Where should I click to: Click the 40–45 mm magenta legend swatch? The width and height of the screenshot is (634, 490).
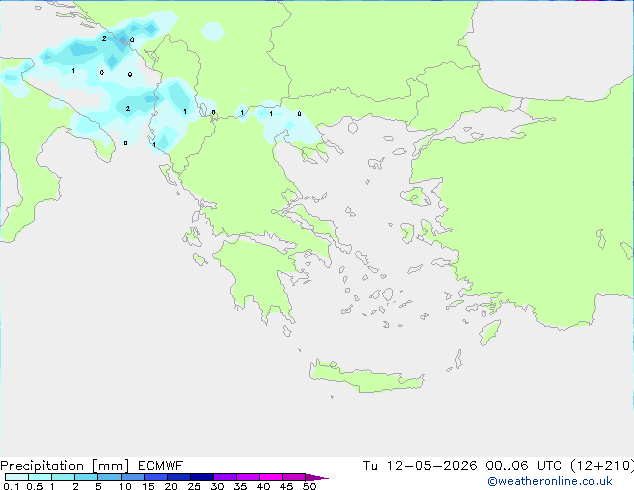pos(271,477)
